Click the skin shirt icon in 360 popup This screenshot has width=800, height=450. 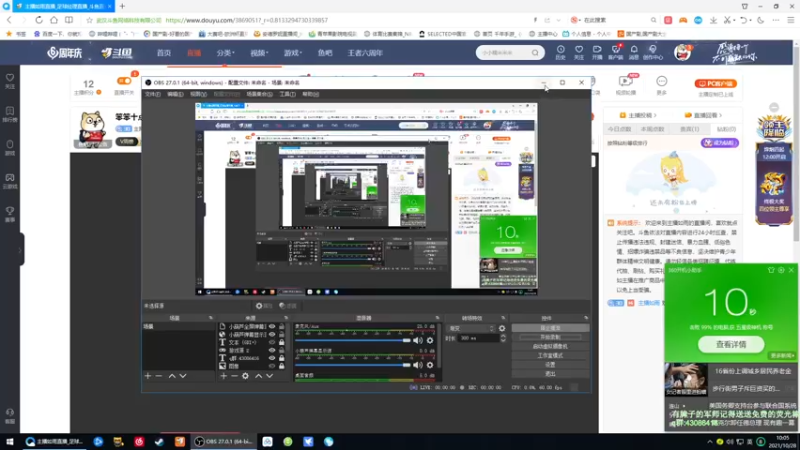771,270
